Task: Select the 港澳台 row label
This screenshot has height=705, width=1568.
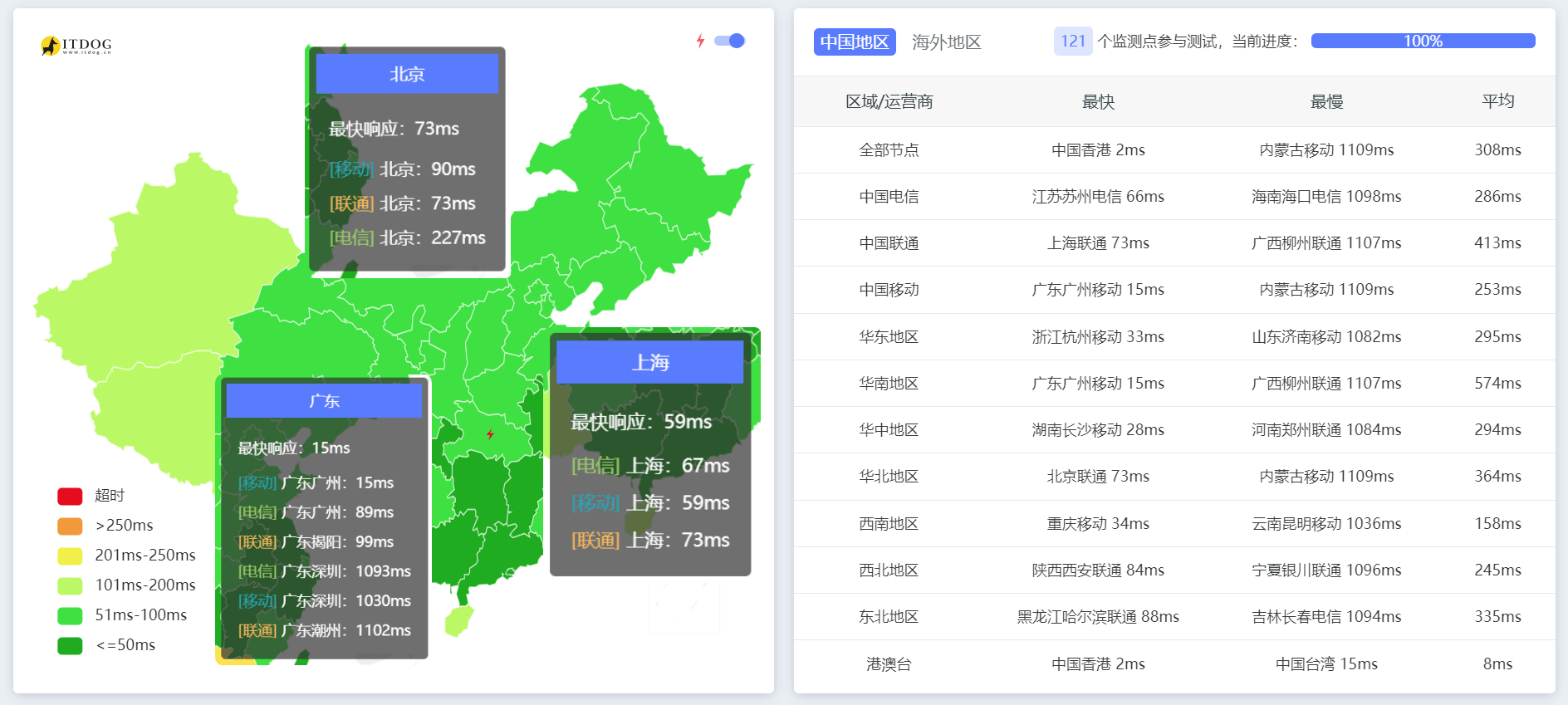Action: click(x=888, y=664)
